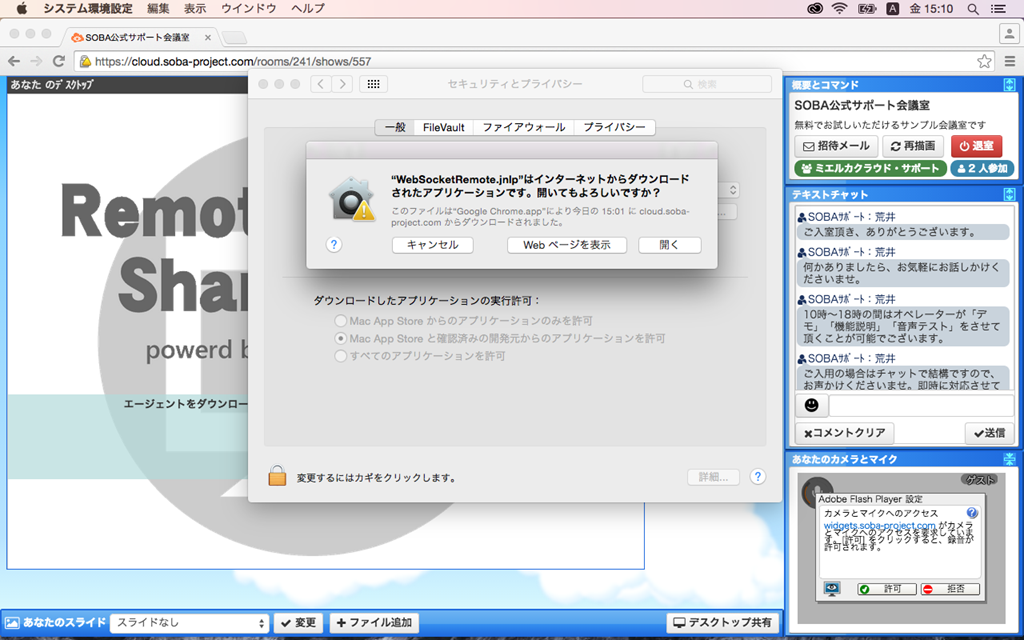Open the Wi-Fi status menu
The width and height of the screenshot is (1024, 640).
[x=840, y=8]
